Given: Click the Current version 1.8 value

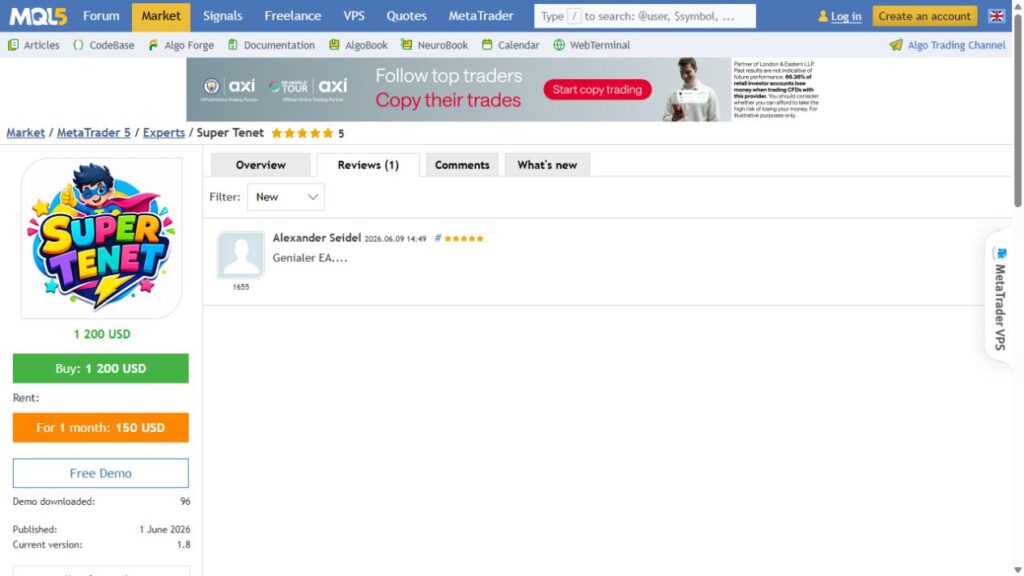Looking at the screenshot, I should 184,545.
